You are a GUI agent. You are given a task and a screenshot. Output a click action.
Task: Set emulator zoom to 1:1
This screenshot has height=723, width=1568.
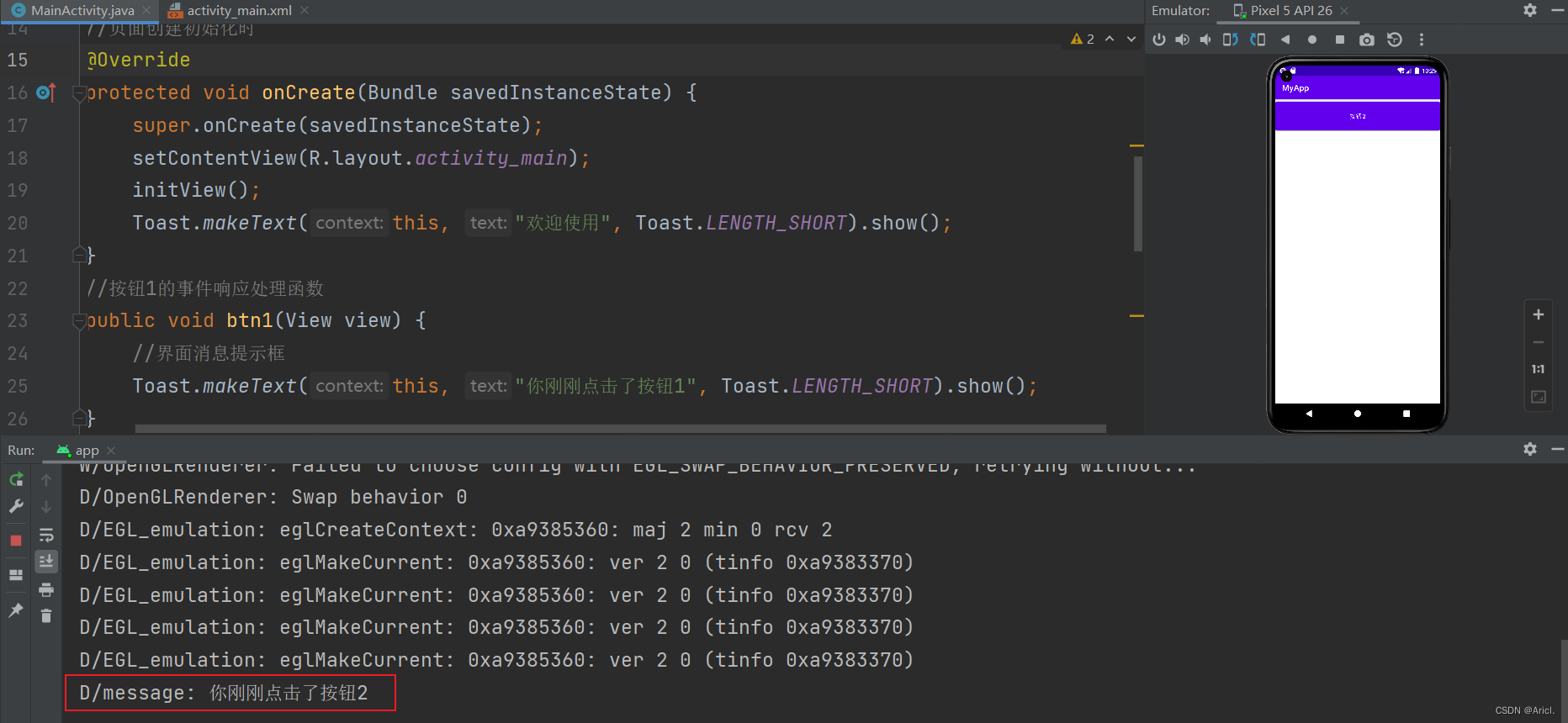point(1539,369)
